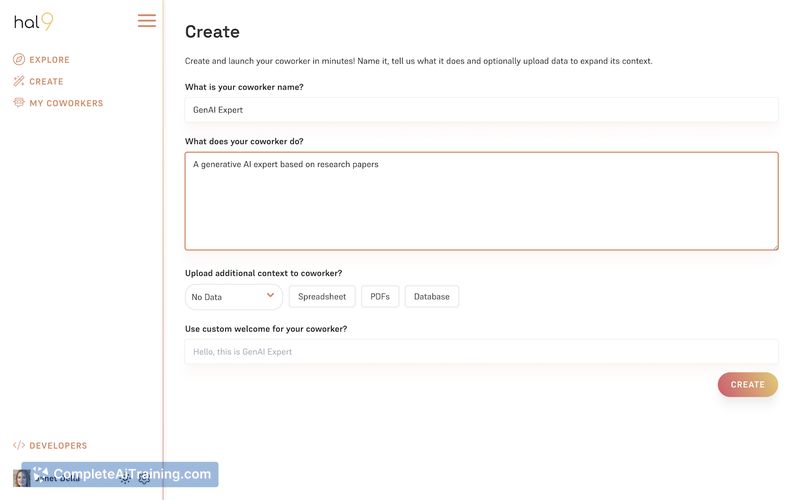
Task: Click the Developers code brackets icon
Action: [19, 446]
